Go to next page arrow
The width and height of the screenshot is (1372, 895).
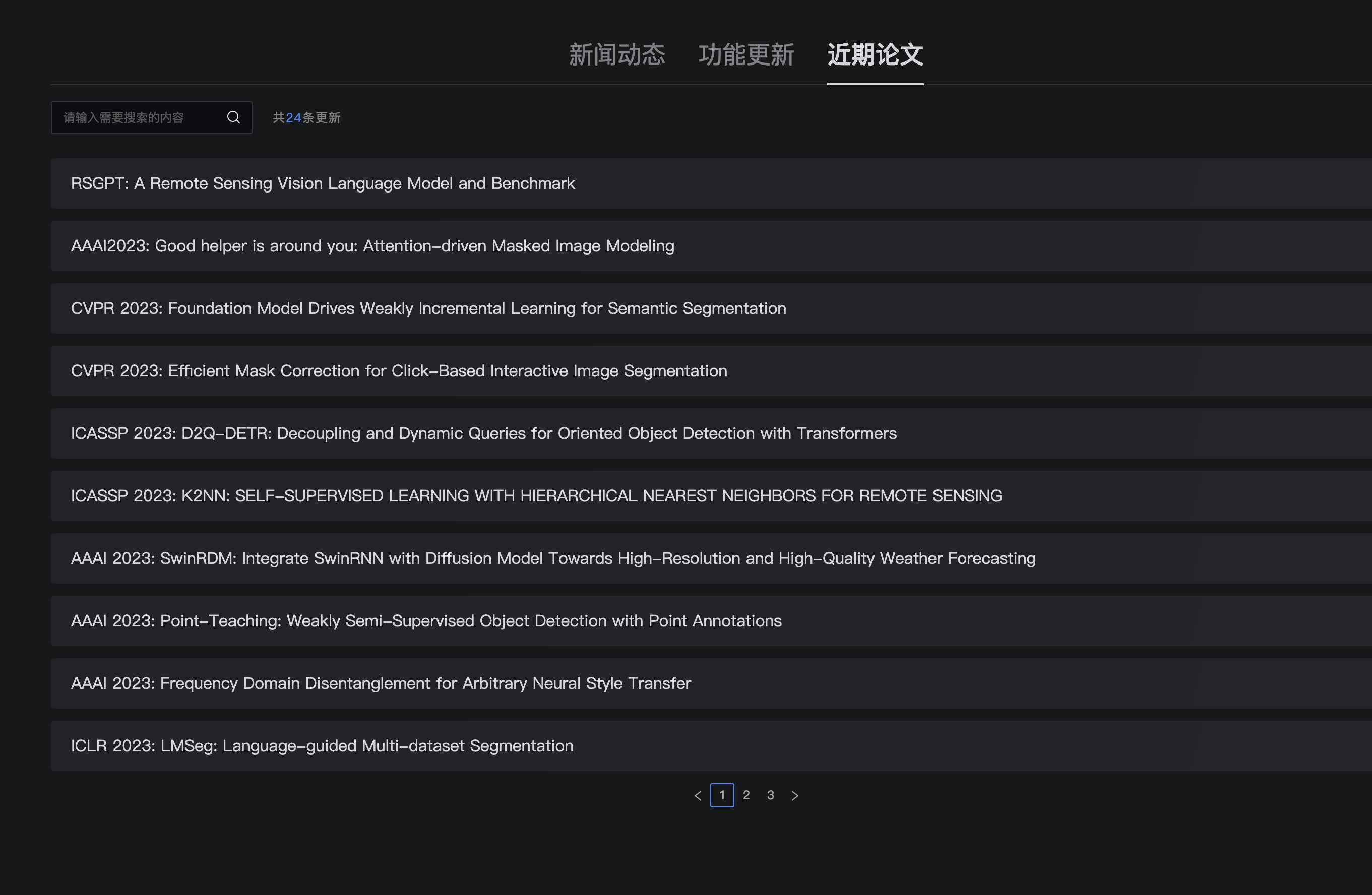[x=795, y=795]
